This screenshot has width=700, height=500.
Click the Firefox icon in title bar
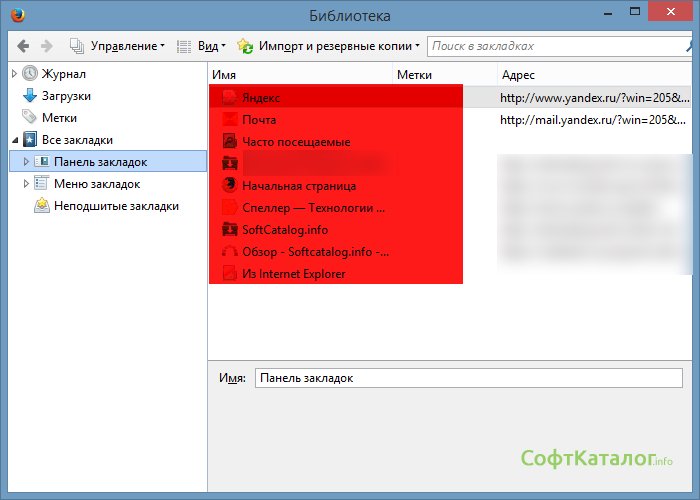click(x=15, y=16)
